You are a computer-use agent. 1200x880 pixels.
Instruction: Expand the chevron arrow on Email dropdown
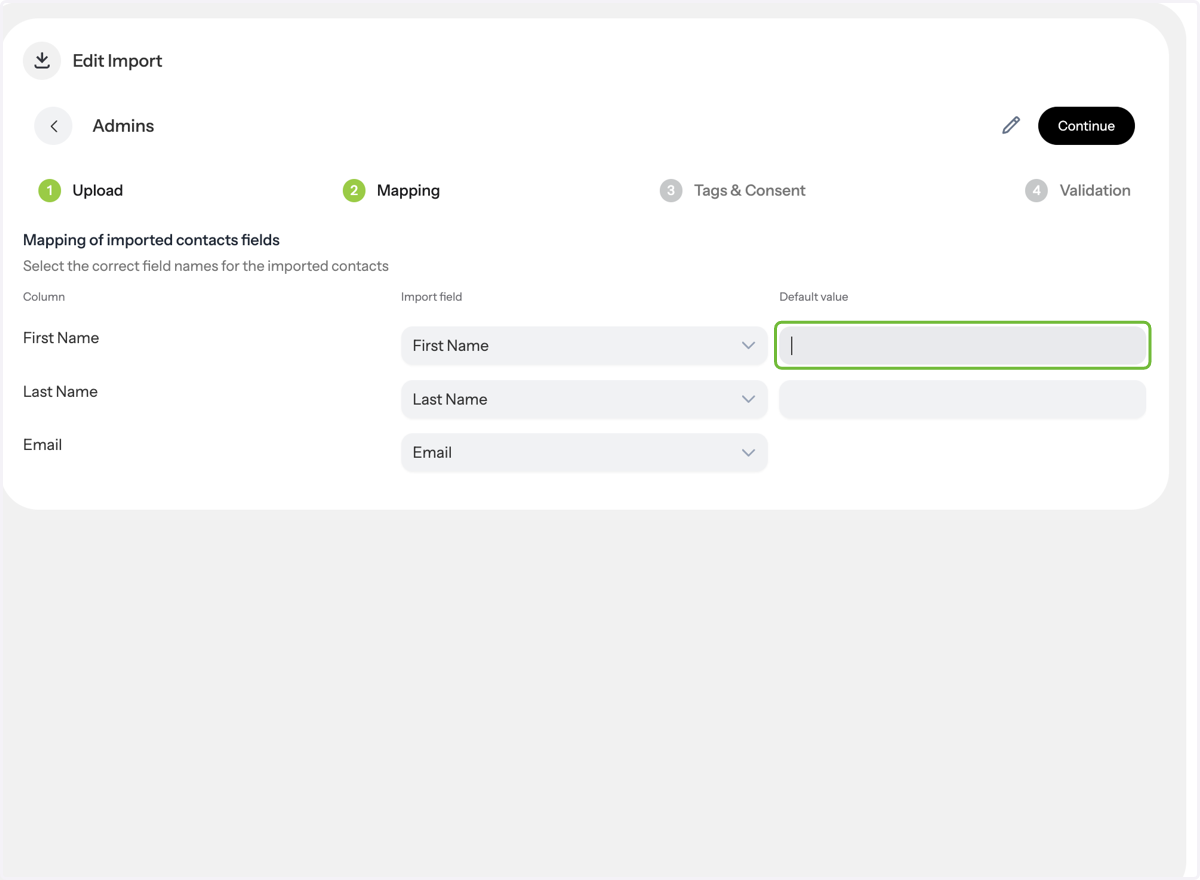pos(748,453)
